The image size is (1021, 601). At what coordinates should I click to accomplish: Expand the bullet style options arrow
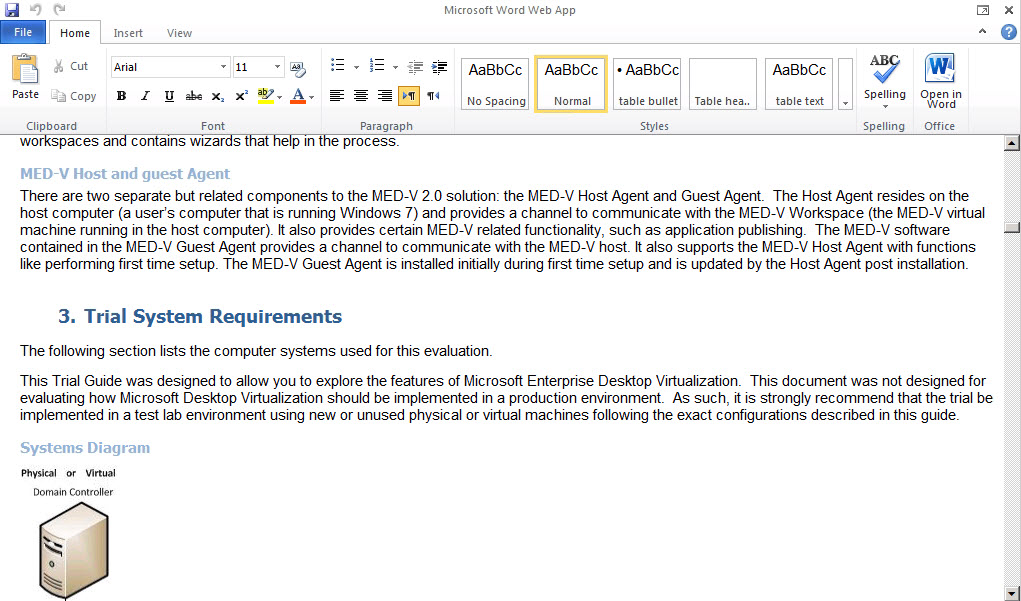tap(356, 67)
